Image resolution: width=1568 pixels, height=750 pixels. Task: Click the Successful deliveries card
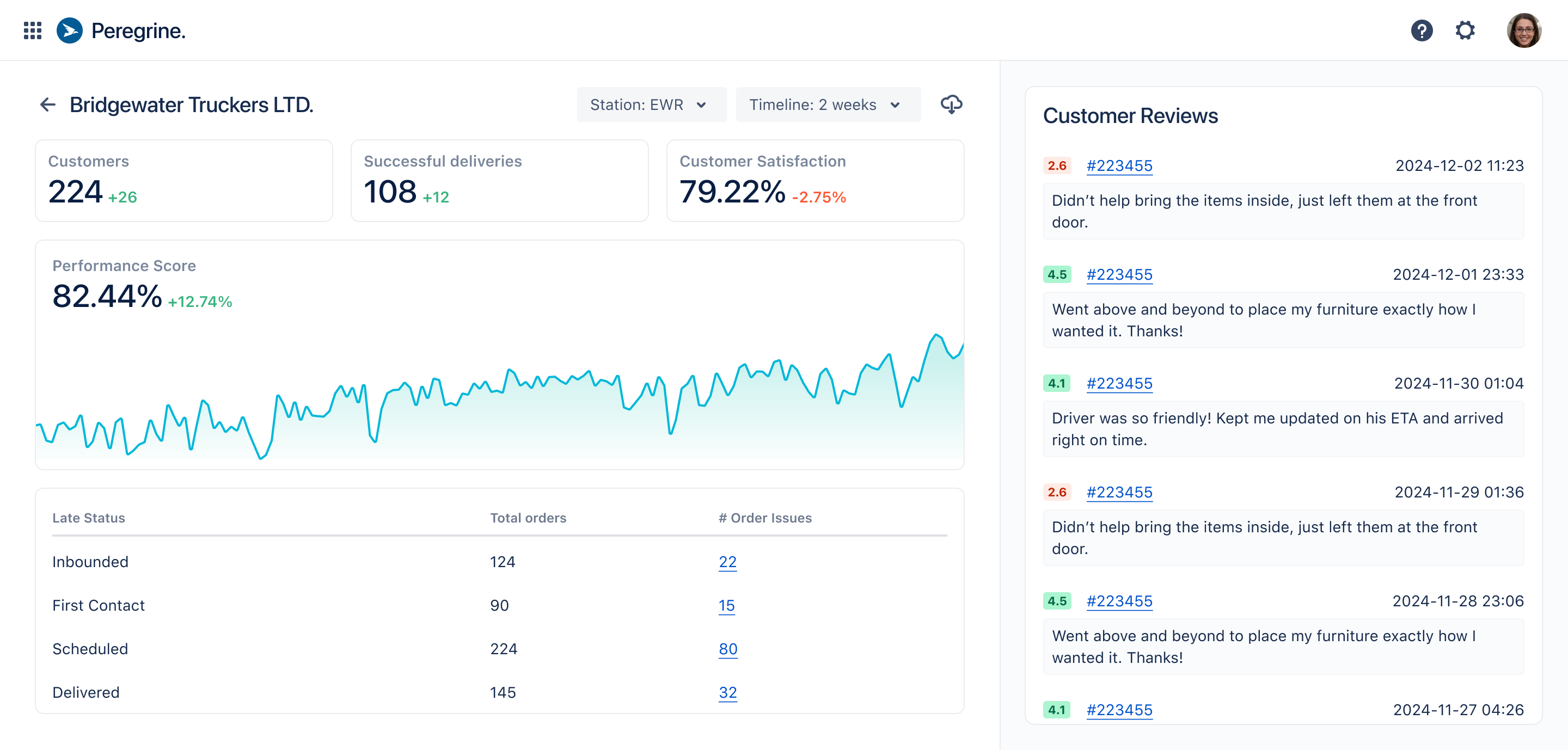[499, 181]
